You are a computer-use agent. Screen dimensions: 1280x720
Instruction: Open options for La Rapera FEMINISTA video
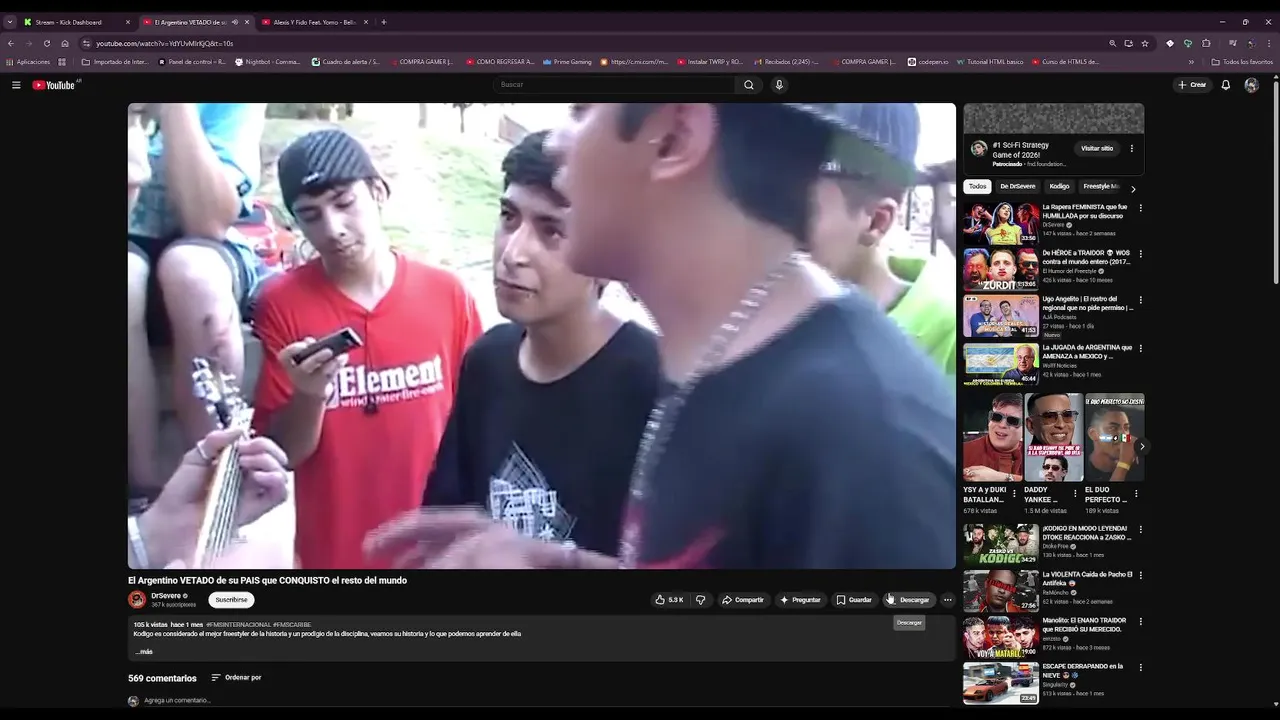pyautogui.click(x=1141, y=208)
